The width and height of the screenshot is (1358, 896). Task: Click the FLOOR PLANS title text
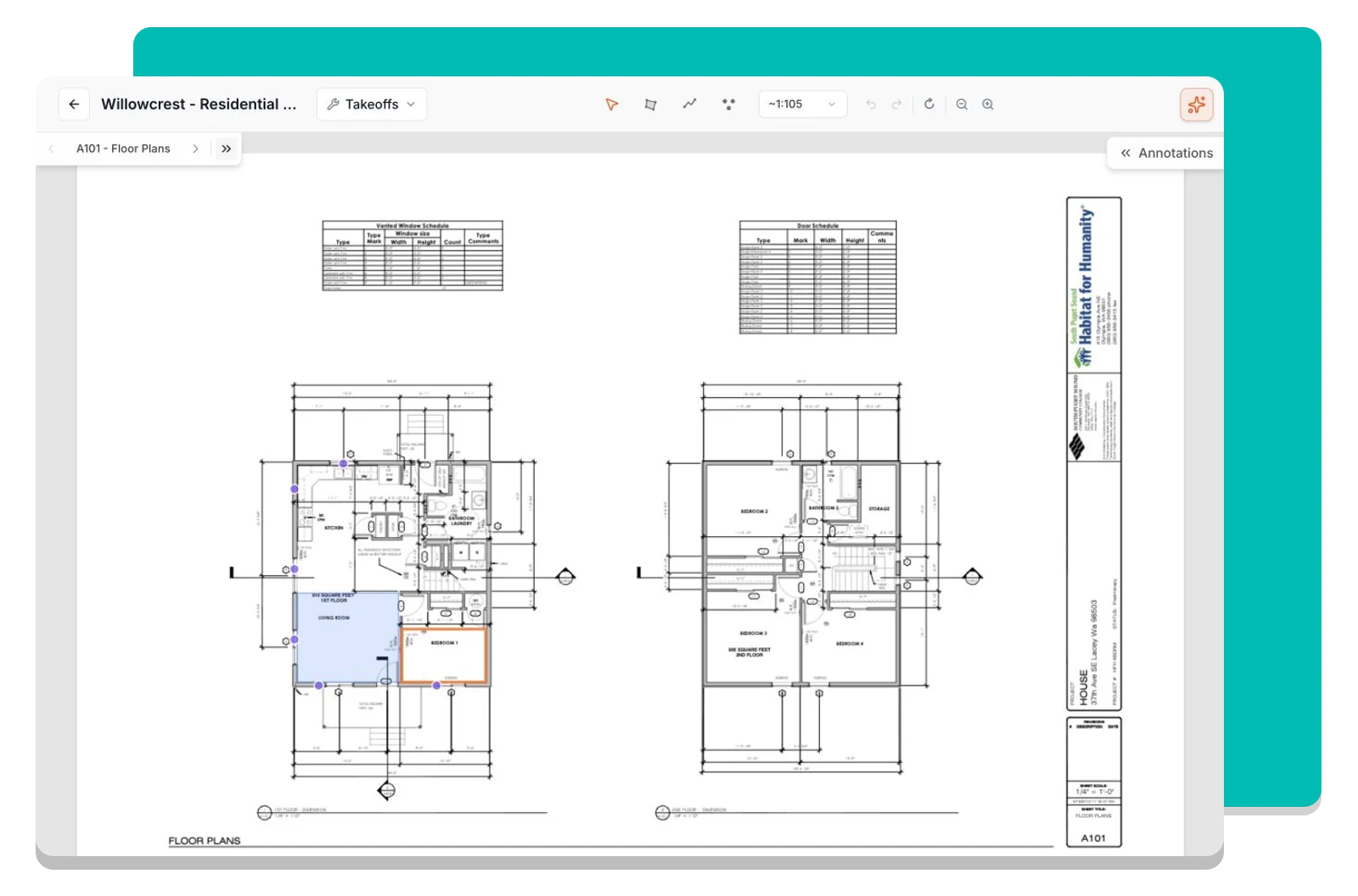click(x=205, y=841)
